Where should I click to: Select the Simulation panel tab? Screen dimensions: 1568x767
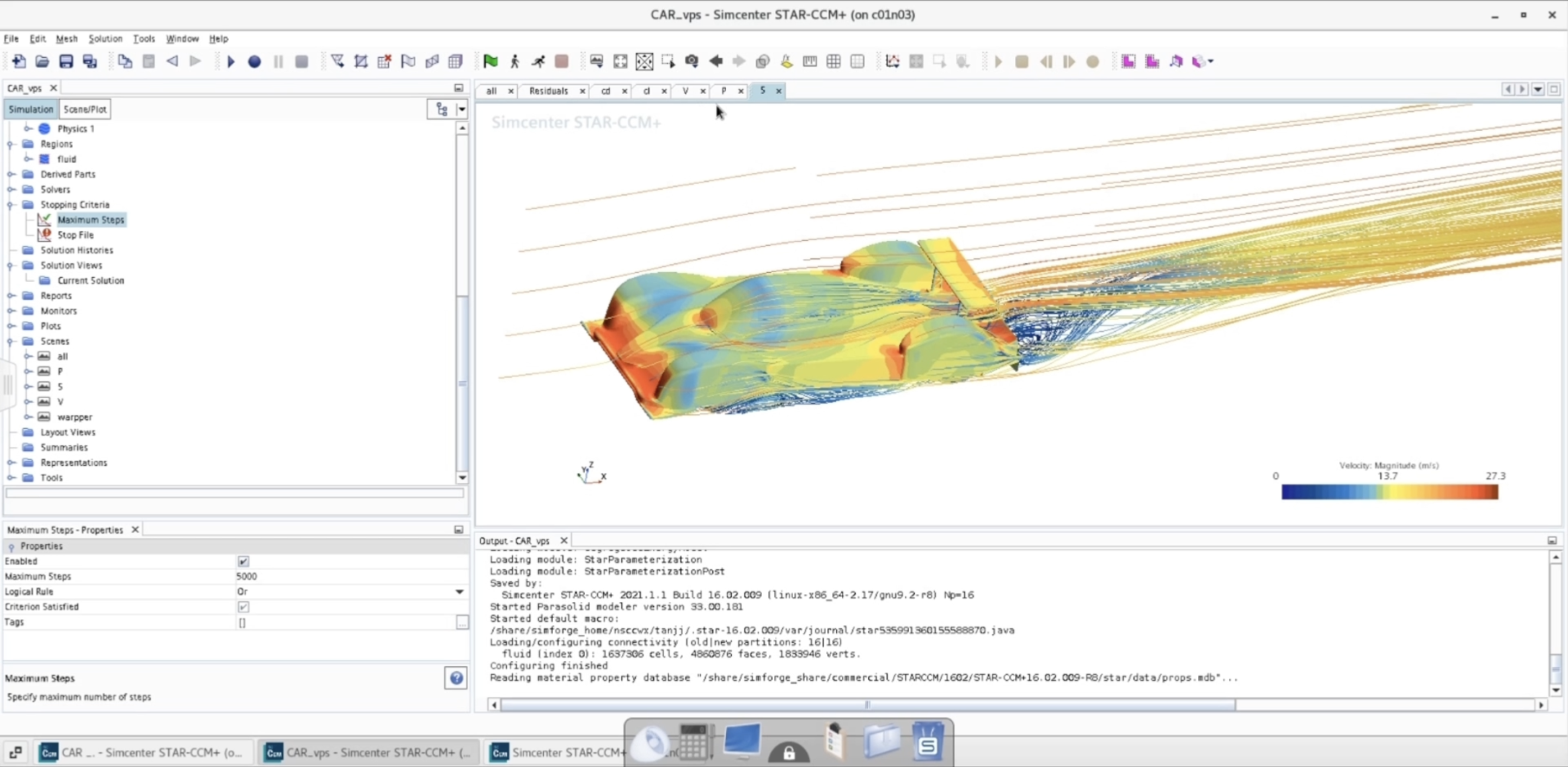point(30,109)
